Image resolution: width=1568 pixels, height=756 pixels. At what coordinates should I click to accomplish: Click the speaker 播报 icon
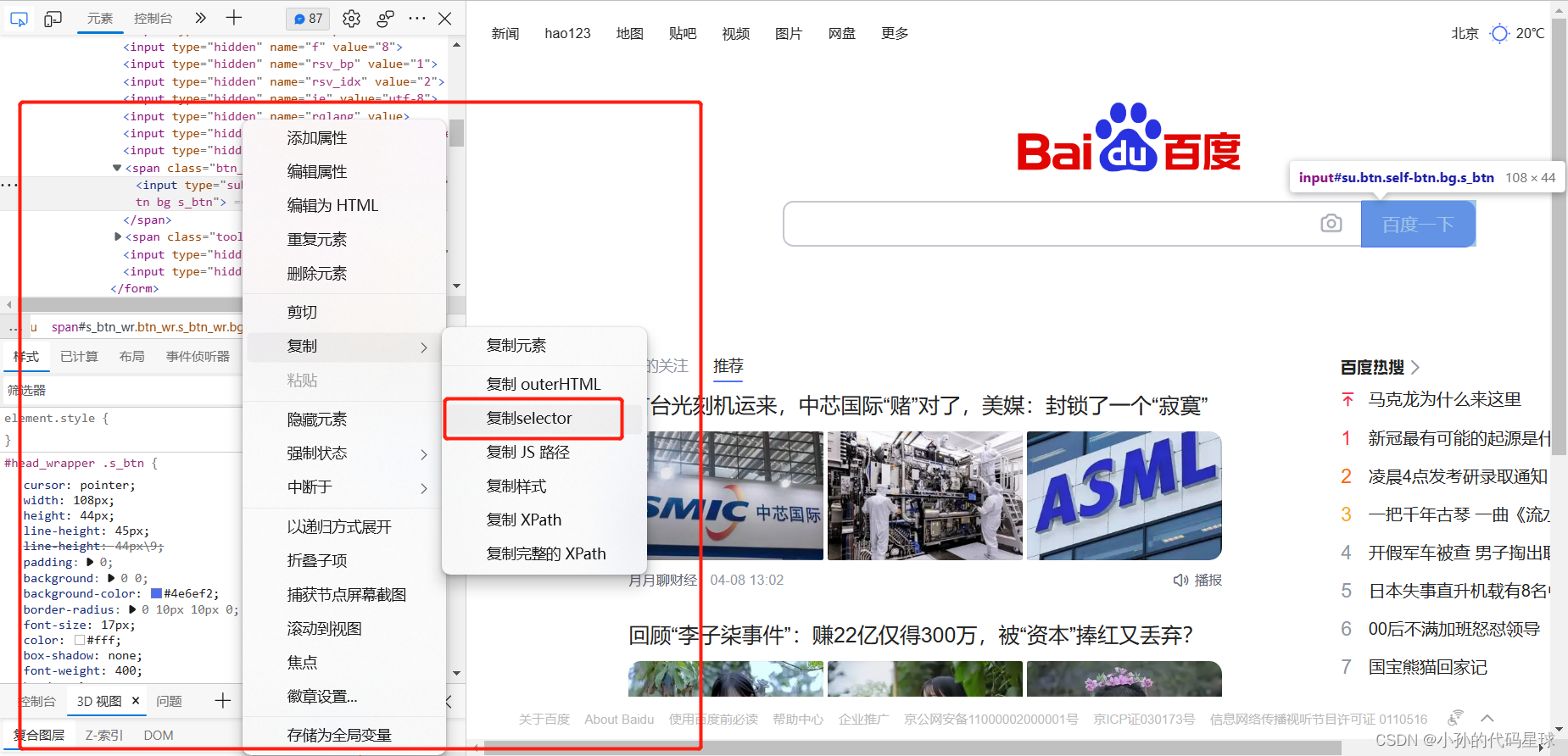(x=1180, y=581)
